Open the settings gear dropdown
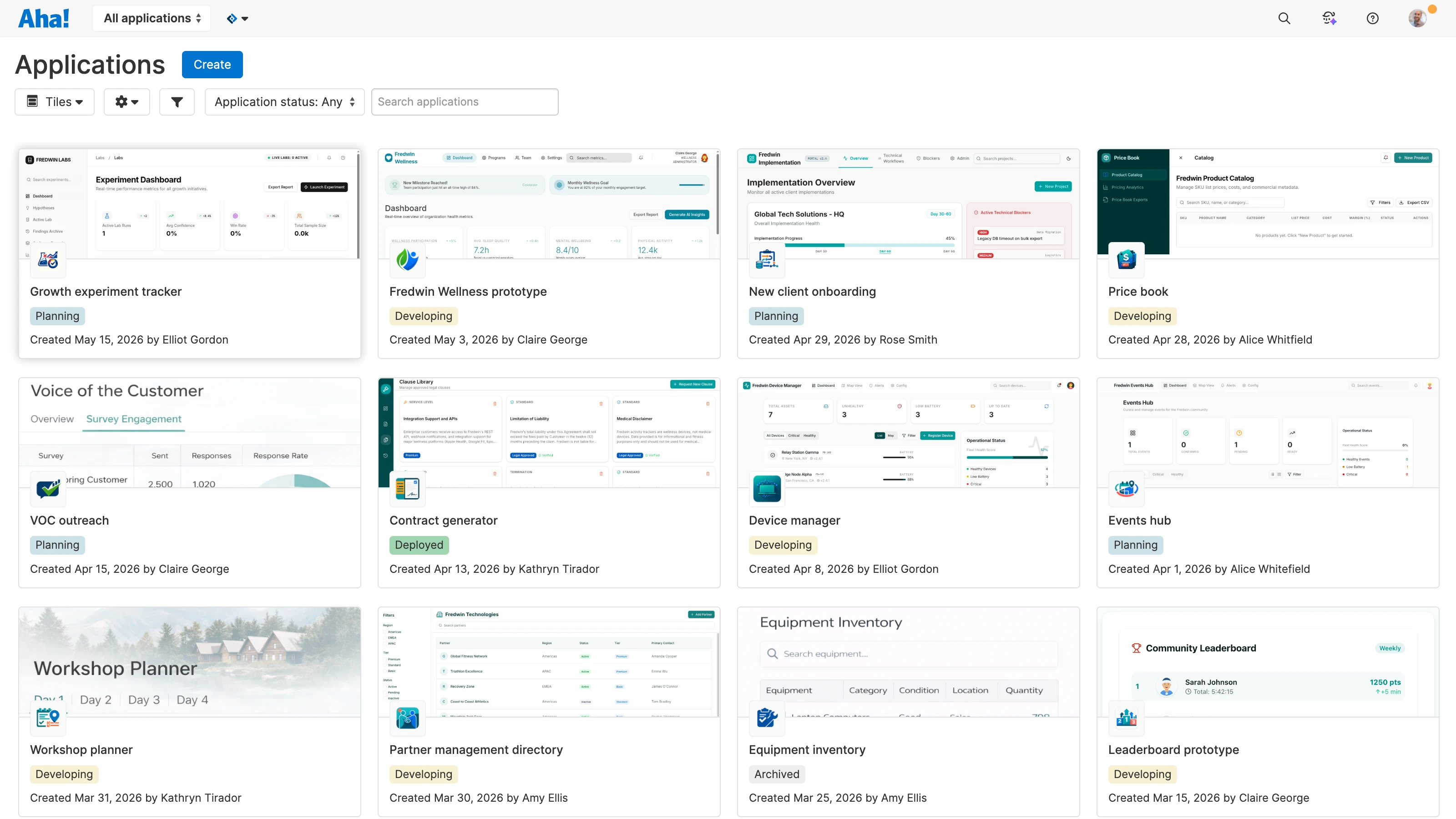Screen dimensions: 1456x819 pos(126,102)
